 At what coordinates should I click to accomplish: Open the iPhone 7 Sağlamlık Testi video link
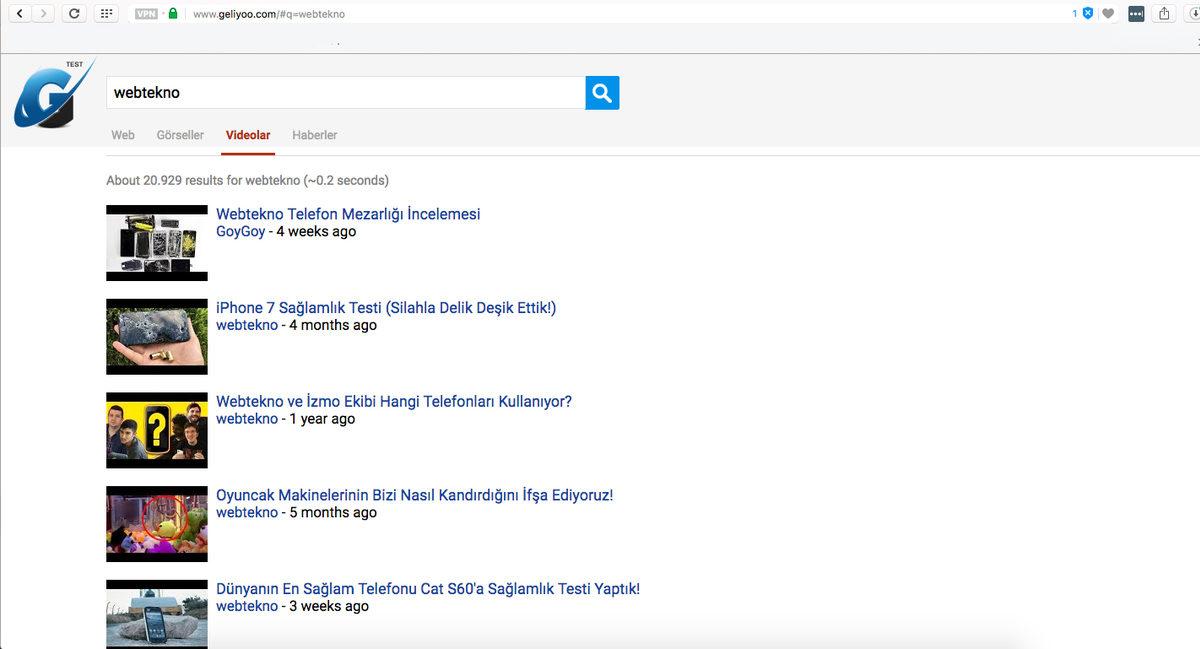point(385,307)
